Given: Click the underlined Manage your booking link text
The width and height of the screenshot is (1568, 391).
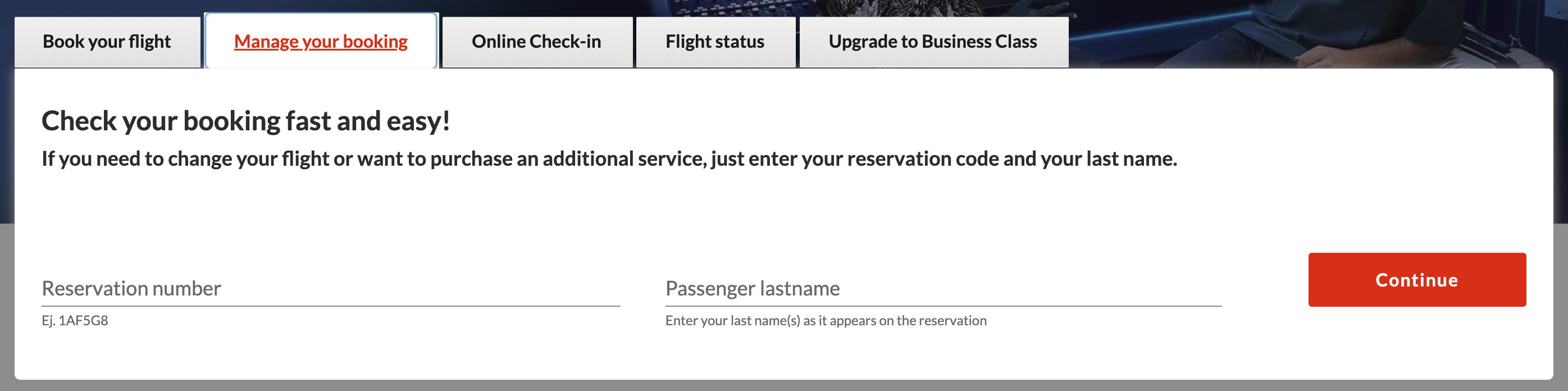Looking at the screenshot, I should click(x=321, y=42).
